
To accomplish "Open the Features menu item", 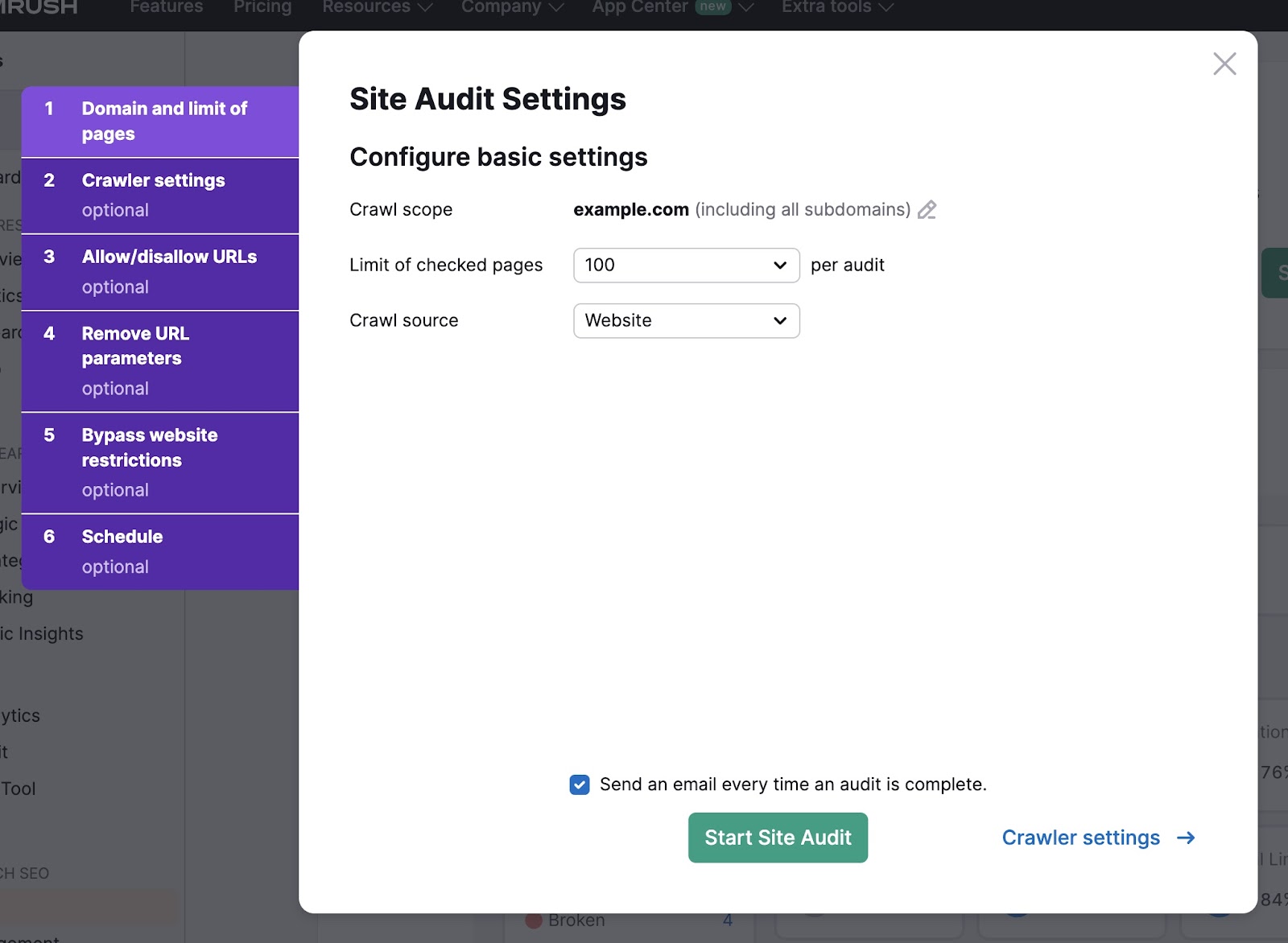I will coord(166,6).
